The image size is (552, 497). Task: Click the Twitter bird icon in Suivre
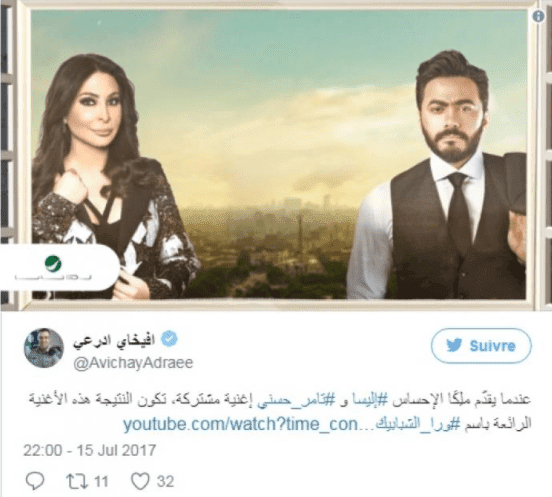pos(454,345)
